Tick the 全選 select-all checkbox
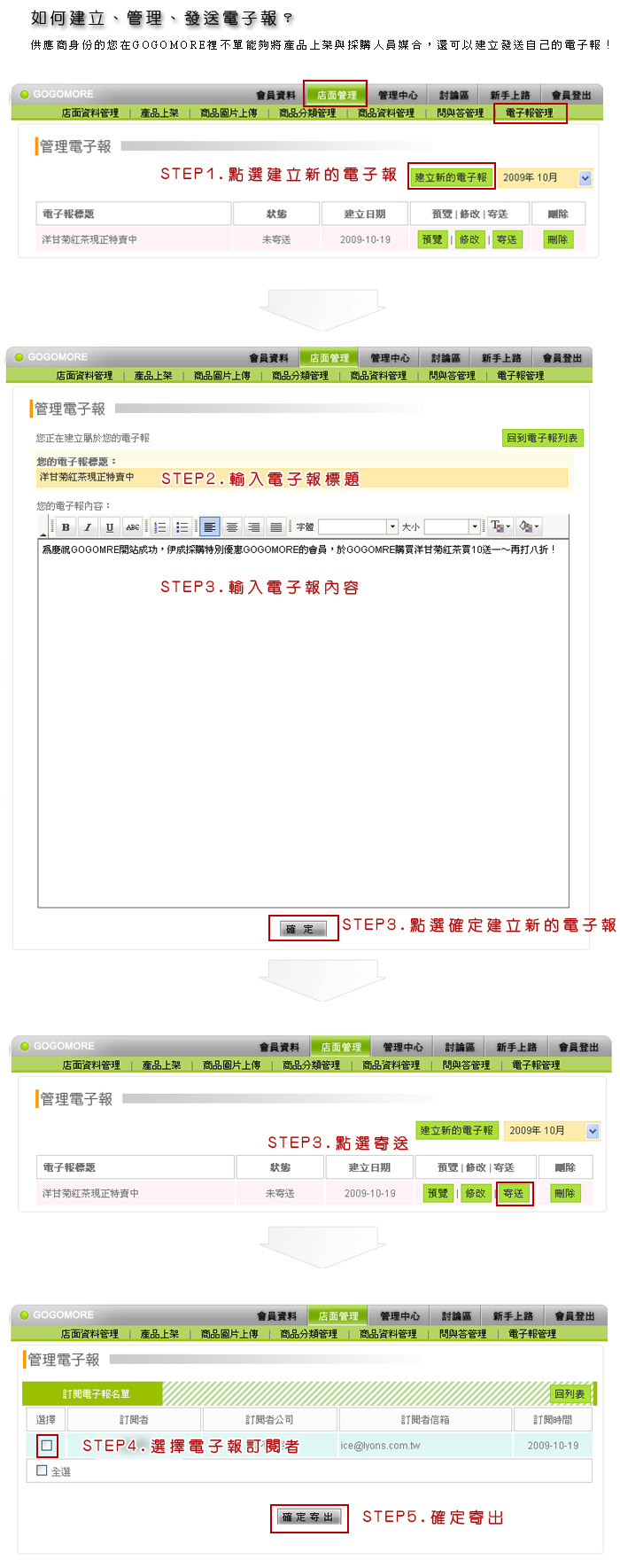 click(42, 1470)
